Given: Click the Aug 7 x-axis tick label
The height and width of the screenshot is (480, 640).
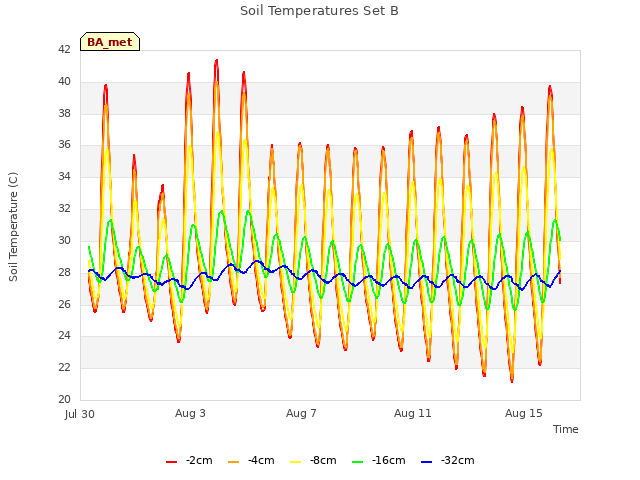Looking at the screenshot, I should (301, 413).
